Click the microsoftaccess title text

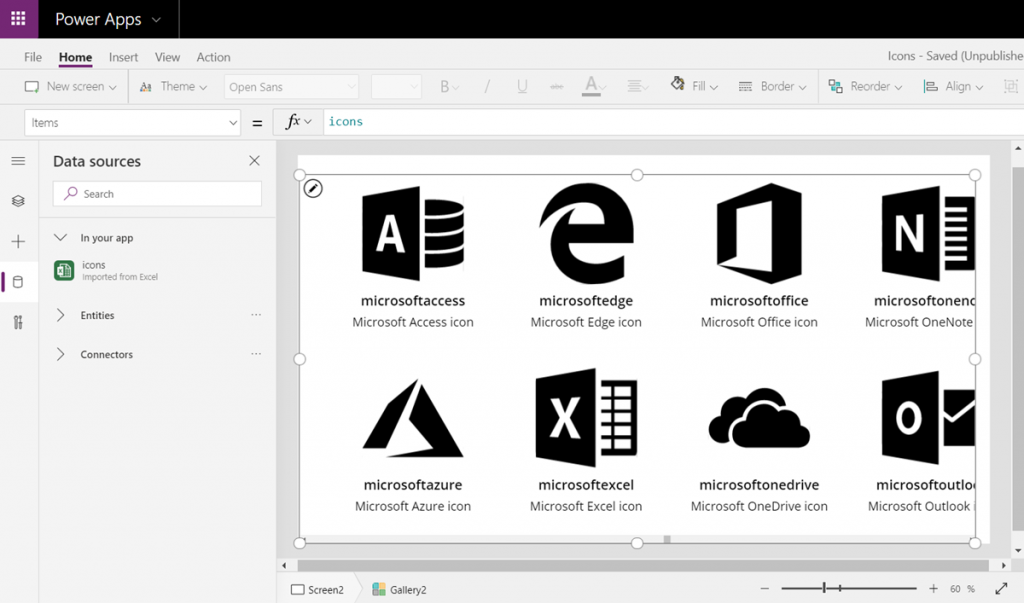413,301
